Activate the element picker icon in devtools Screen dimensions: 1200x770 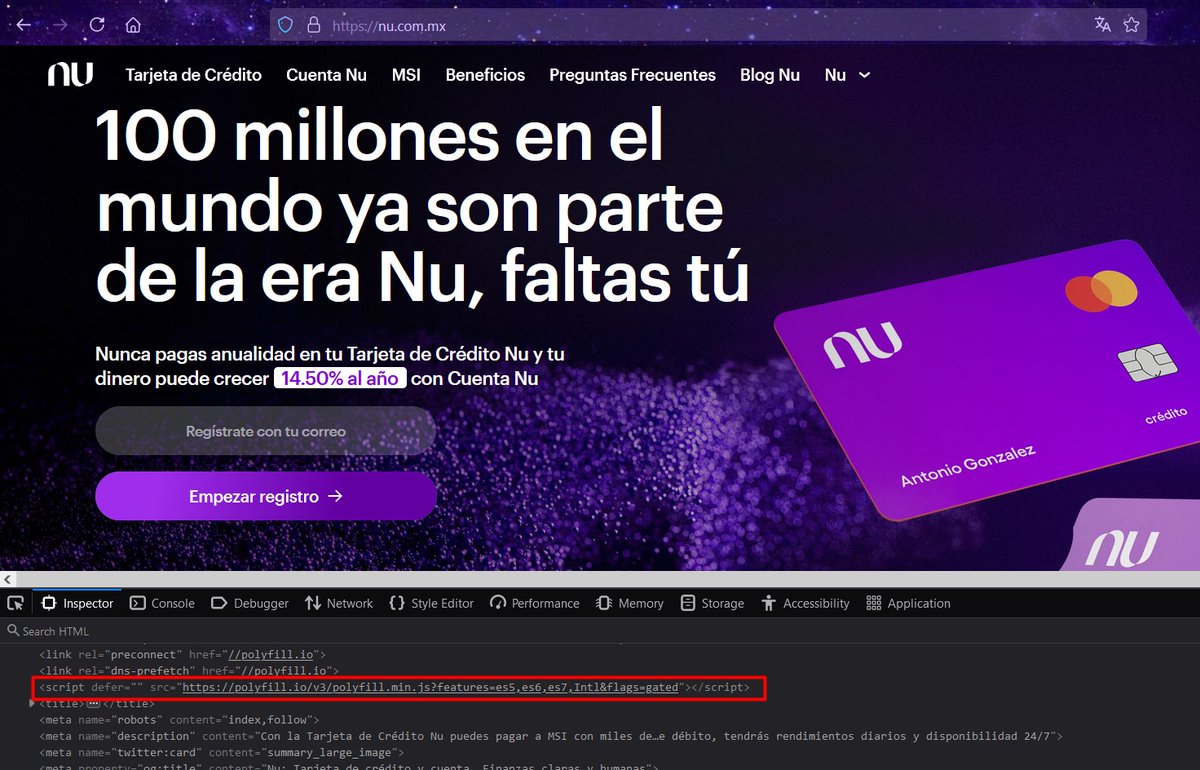[x=15, y=603]
